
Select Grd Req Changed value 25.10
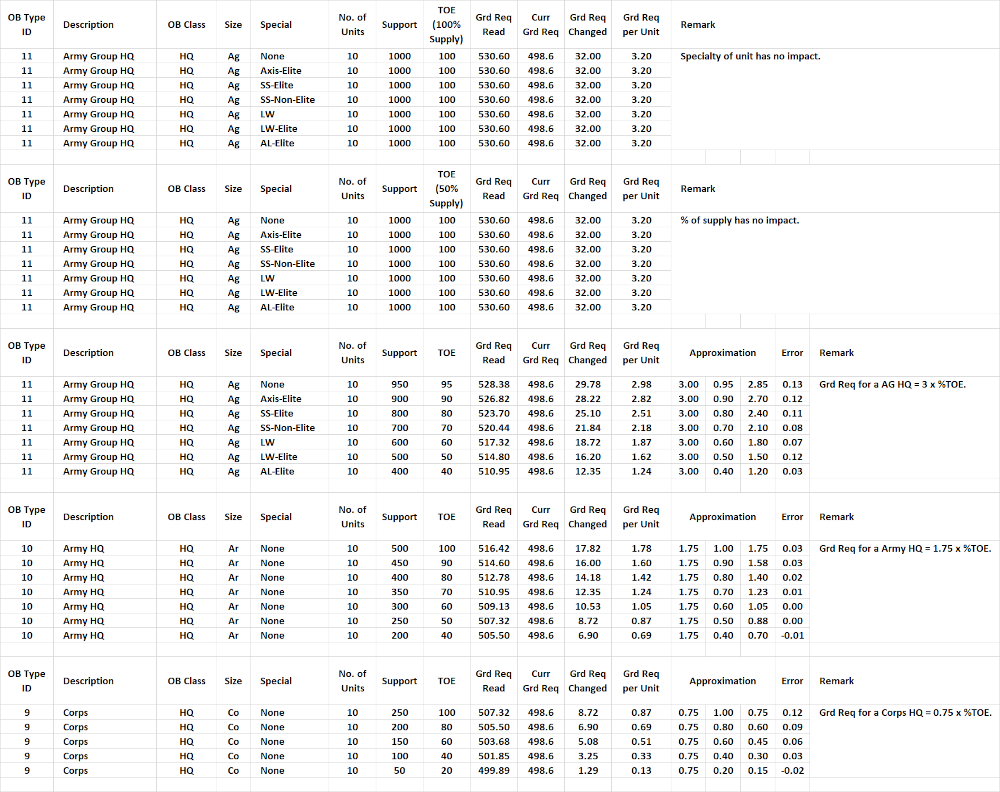click(x=587, y=413)
